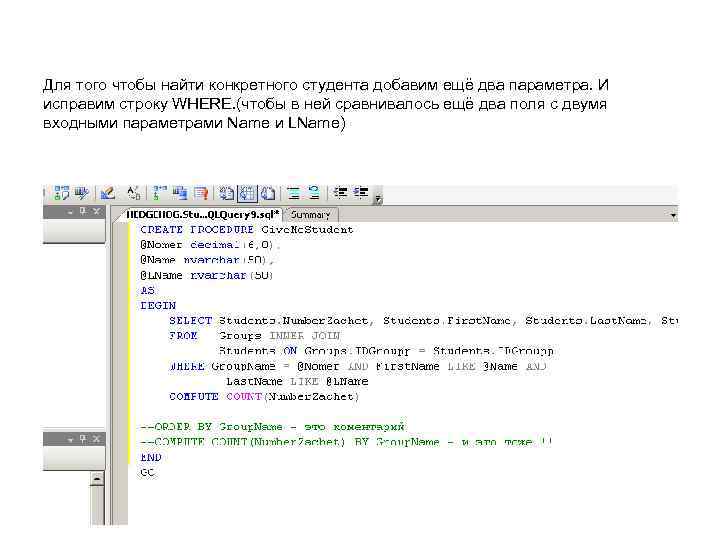Click the Students ON Groups.IDGroupp line
720x540 pixels.
386,351
